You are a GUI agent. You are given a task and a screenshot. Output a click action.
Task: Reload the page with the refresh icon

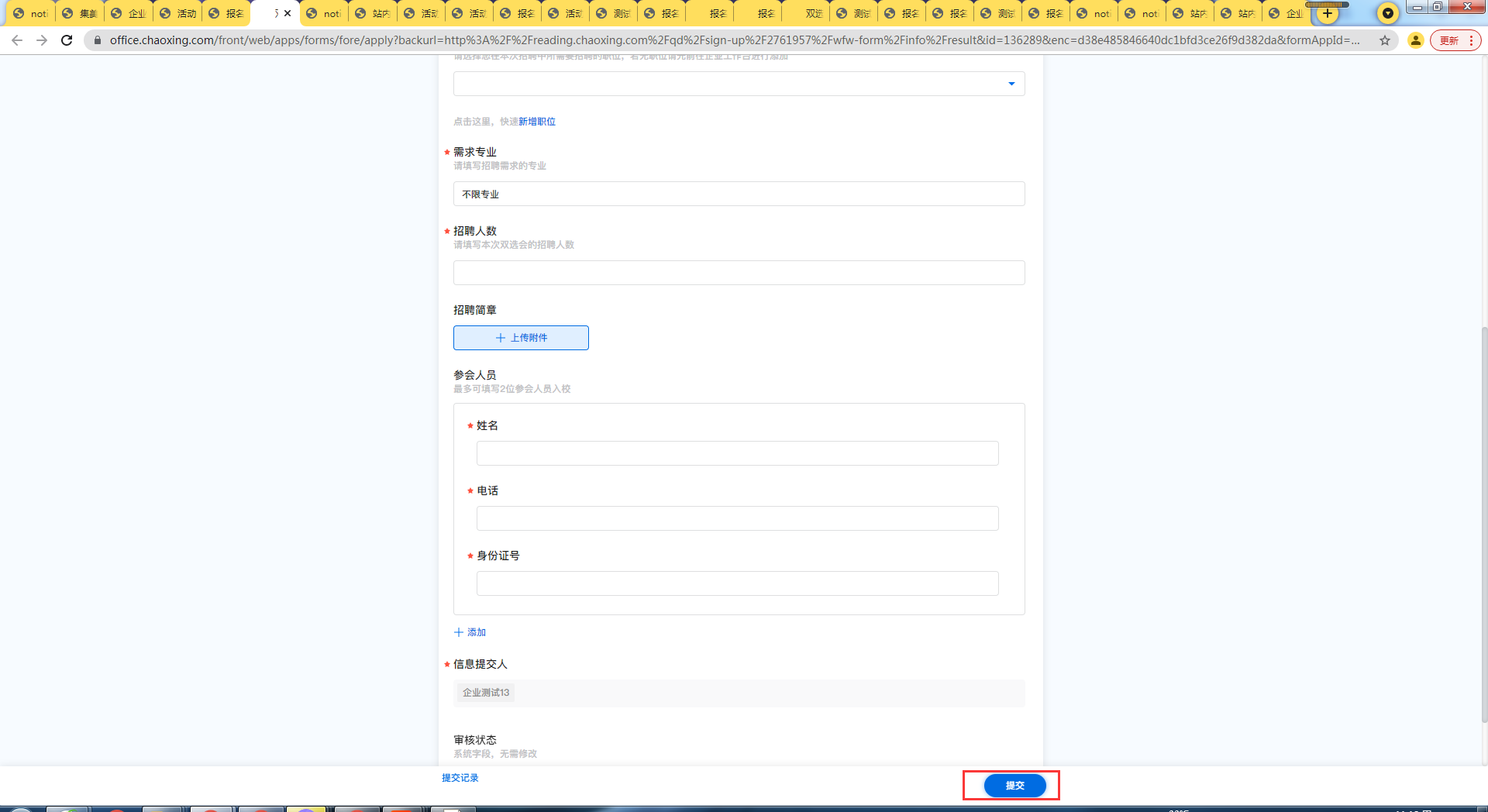[67, 40]
